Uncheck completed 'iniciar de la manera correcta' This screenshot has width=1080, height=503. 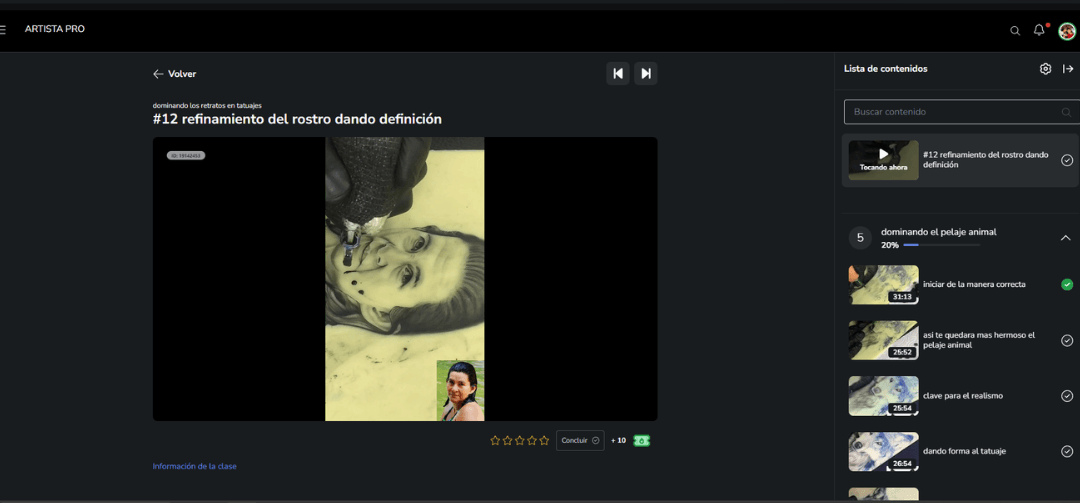(1067, 285)
